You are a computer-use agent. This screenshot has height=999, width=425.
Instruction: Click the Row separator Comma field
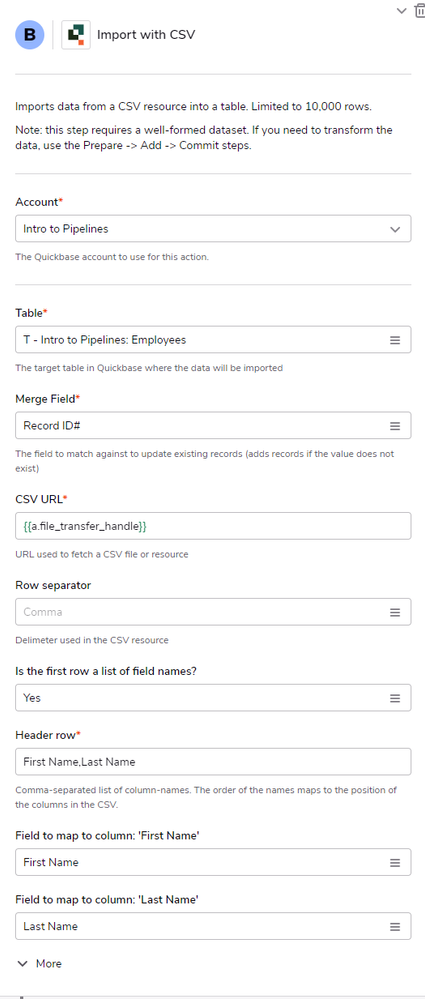pos(213,612)
